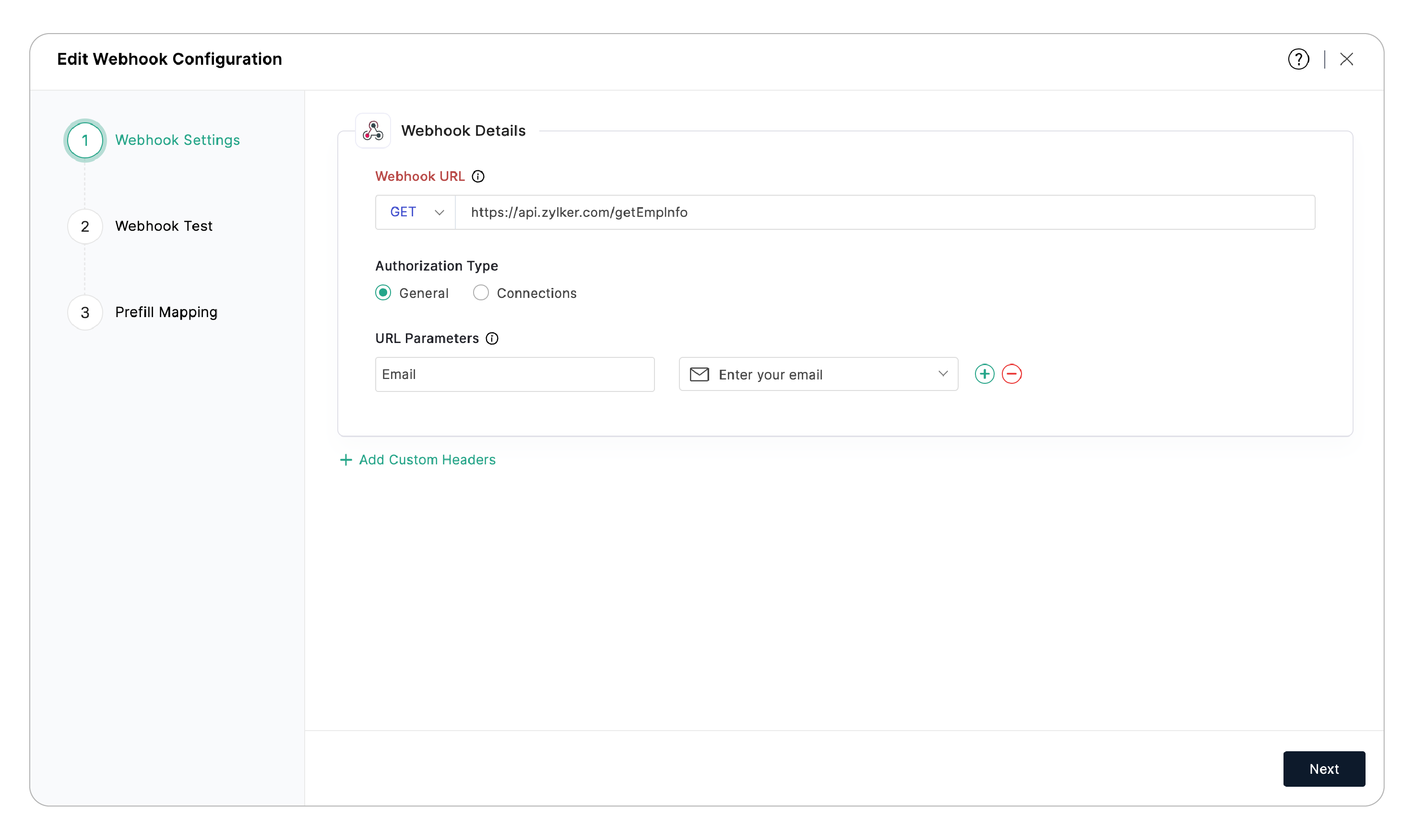
Task: Open the HTTP method selector chevron
Action: (x=440, y=212)
